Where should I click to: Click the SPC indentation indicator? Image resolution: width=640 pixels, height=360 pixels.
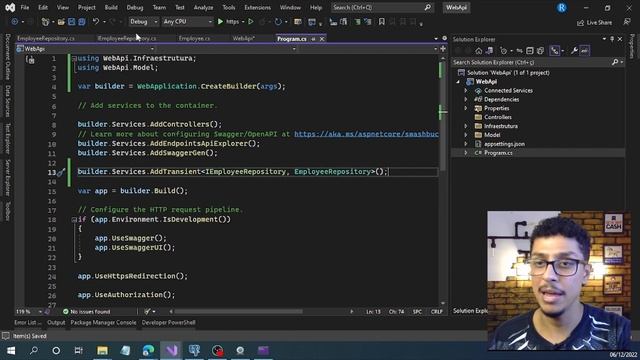tap(417, 311)
